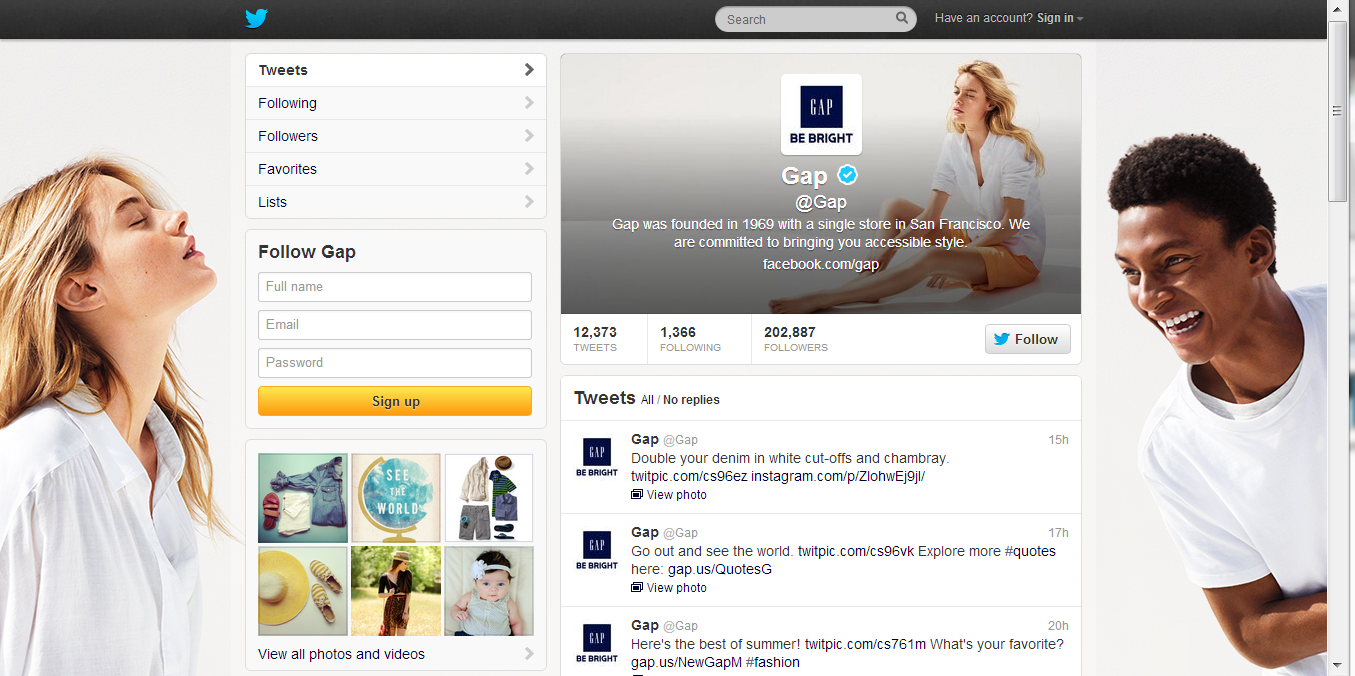Open folded clothes outfit thumbnail
The image size is (1355, 676).
[489, 498]
